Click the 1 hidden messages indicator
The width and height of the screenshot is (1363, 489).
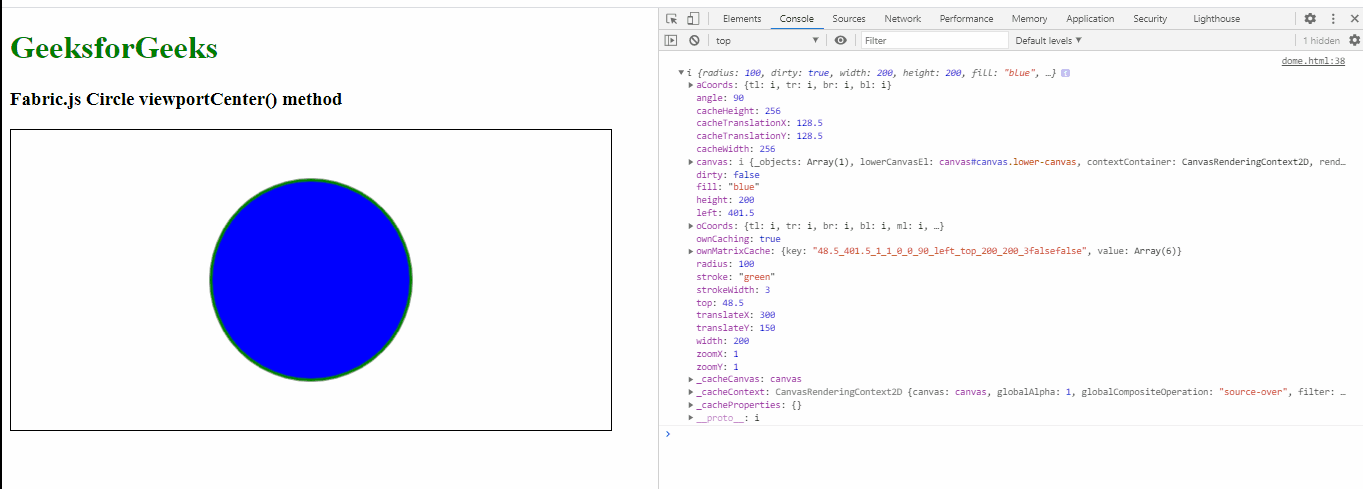1320,40
